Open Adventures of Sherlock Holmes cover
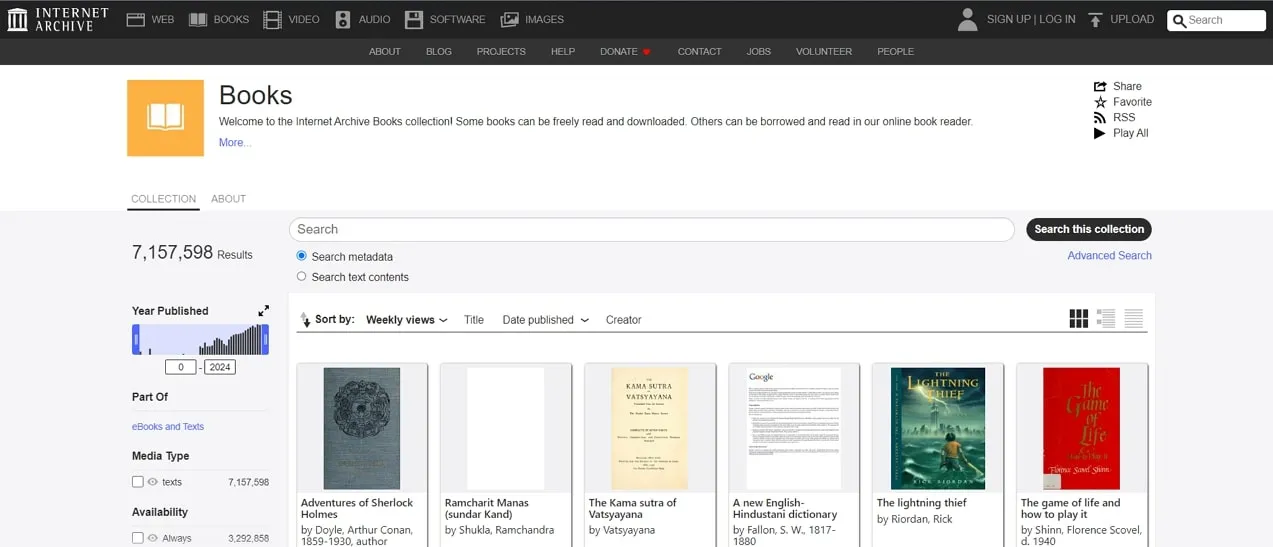This screenshot has width=1273, height=547. (x=362, y=428)
